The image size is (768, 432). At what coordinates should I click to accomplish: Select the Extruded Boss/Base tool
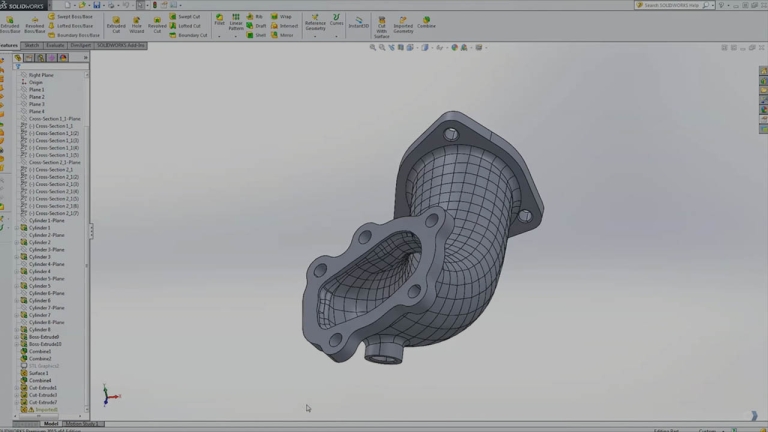tap(10, 24)
